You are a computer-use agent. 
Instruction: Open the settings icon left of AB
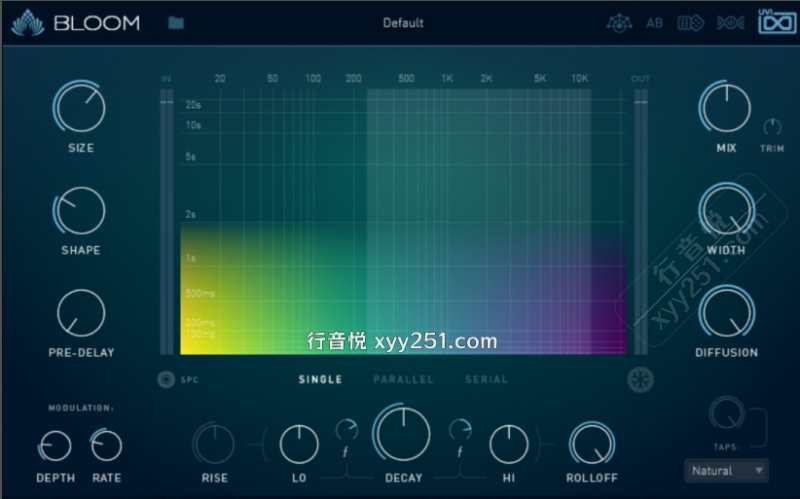pos(619,23)
